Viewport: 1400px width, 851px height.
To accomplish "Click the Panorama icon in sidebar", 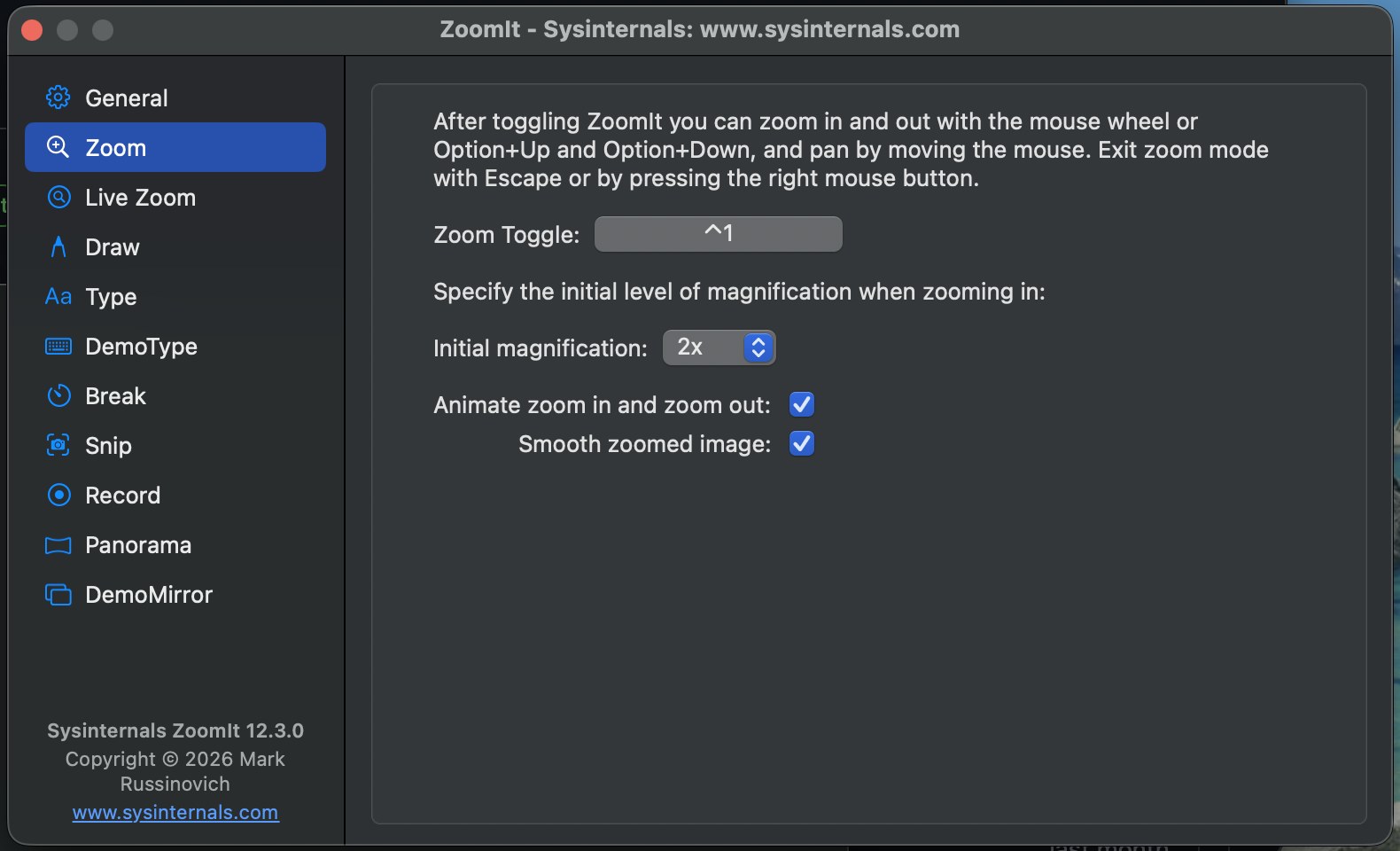I will click(x=58, y=545).
